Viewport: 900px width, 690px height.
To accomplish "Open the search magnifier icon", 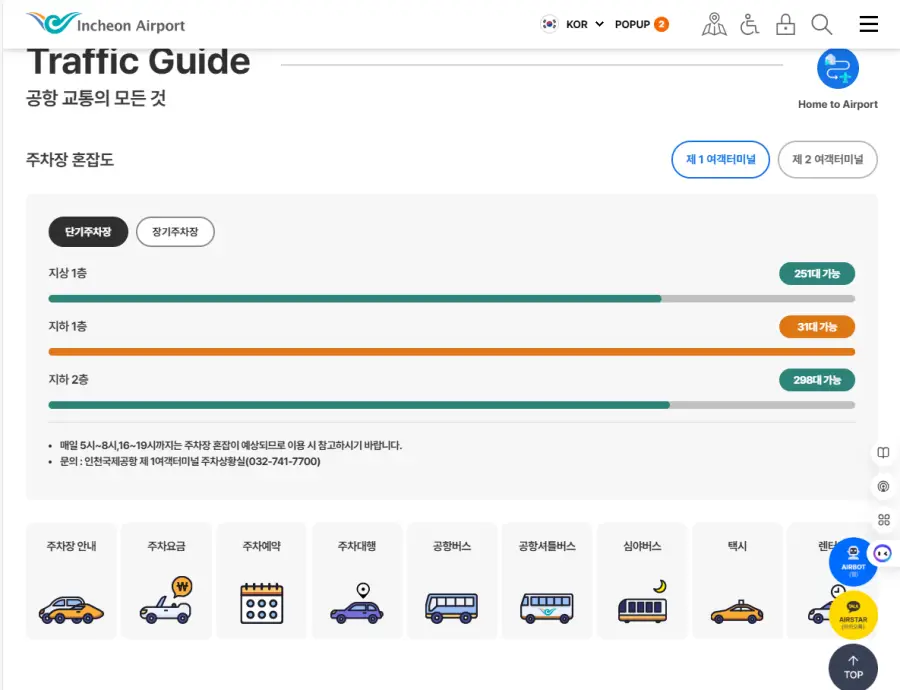I will (821, 24).
